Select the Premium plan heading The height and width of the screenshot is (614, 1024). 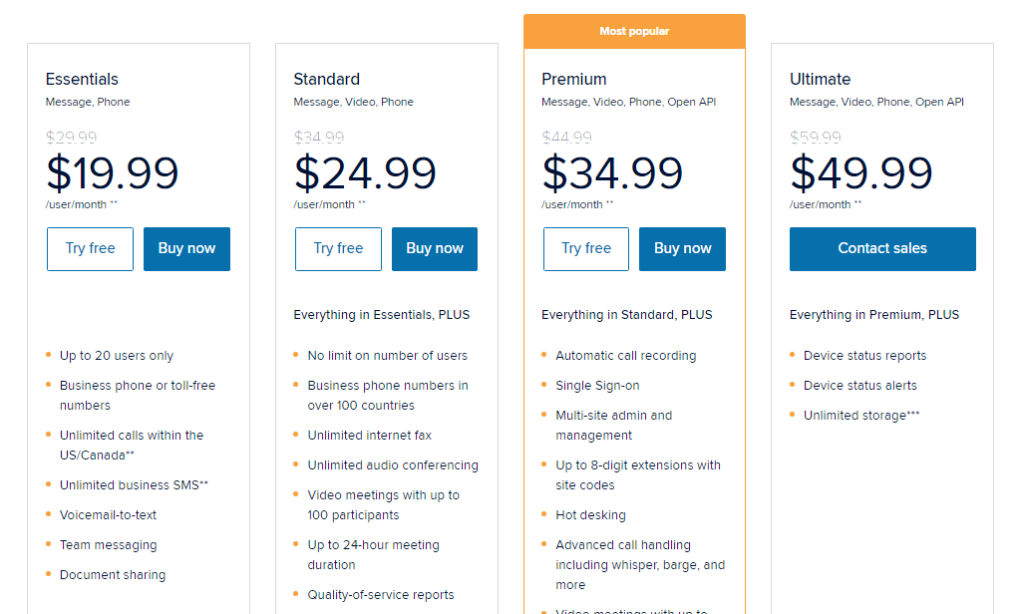coord(574,79)
